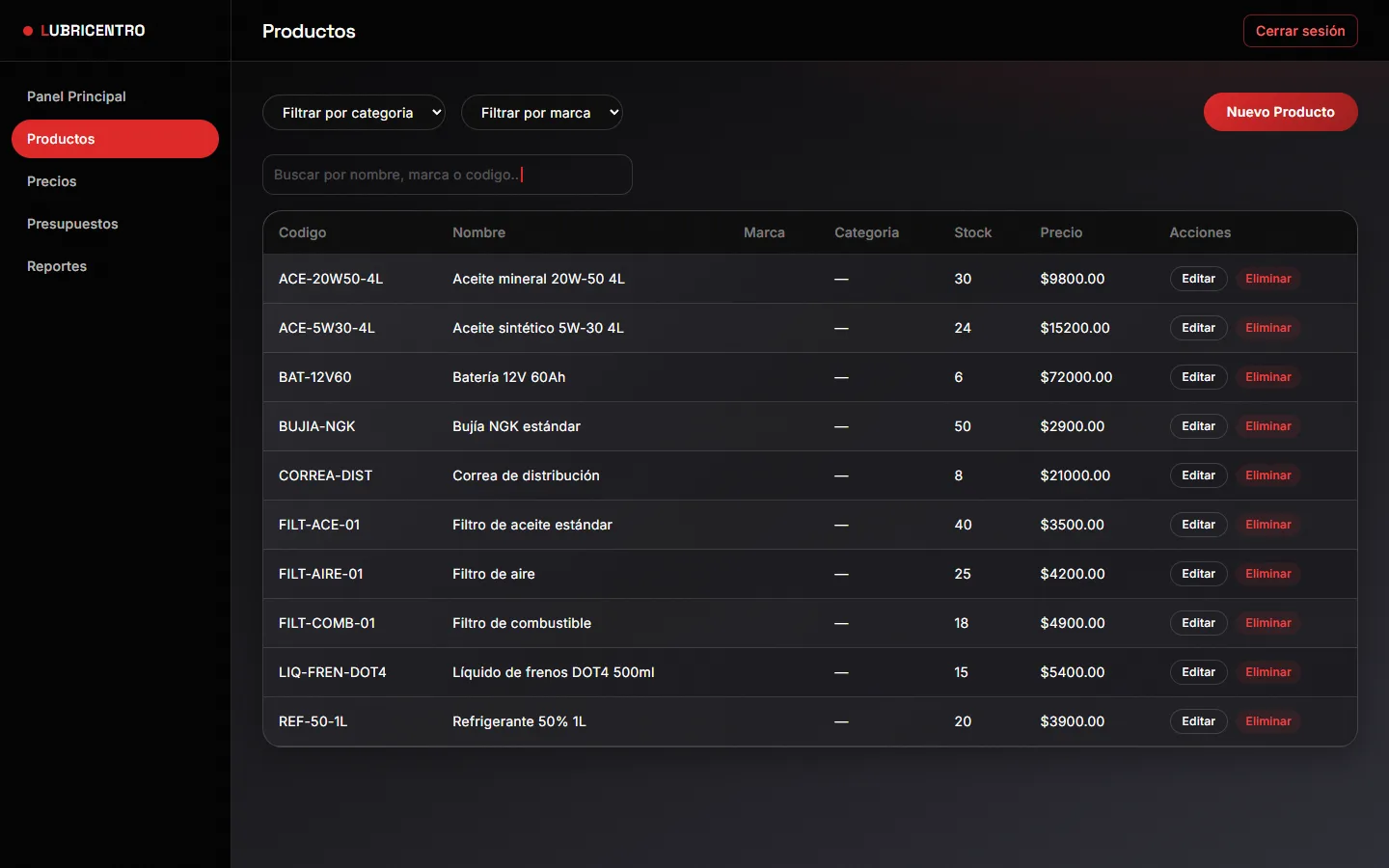The image size is (1389, 868).
Task: Delete the ACE-20W50-4L product
Action: 1267,279
